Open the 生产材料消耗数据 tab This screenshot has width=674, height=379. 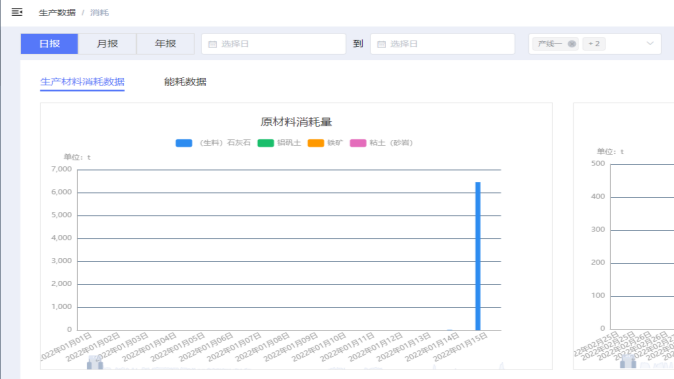click(83, 82)
